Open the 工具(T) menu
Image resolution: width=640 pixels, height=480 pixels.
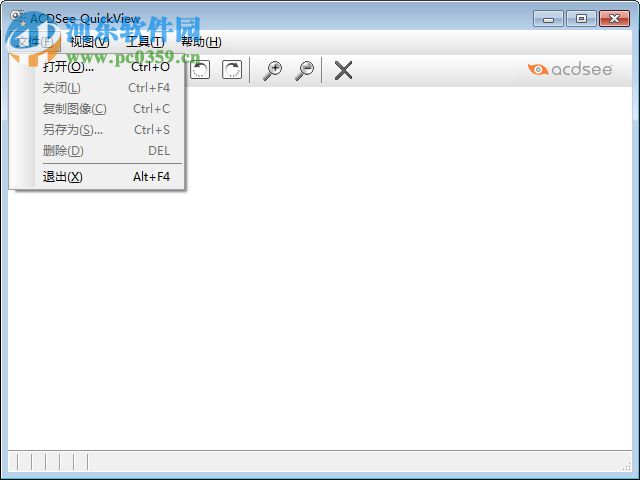145,42
